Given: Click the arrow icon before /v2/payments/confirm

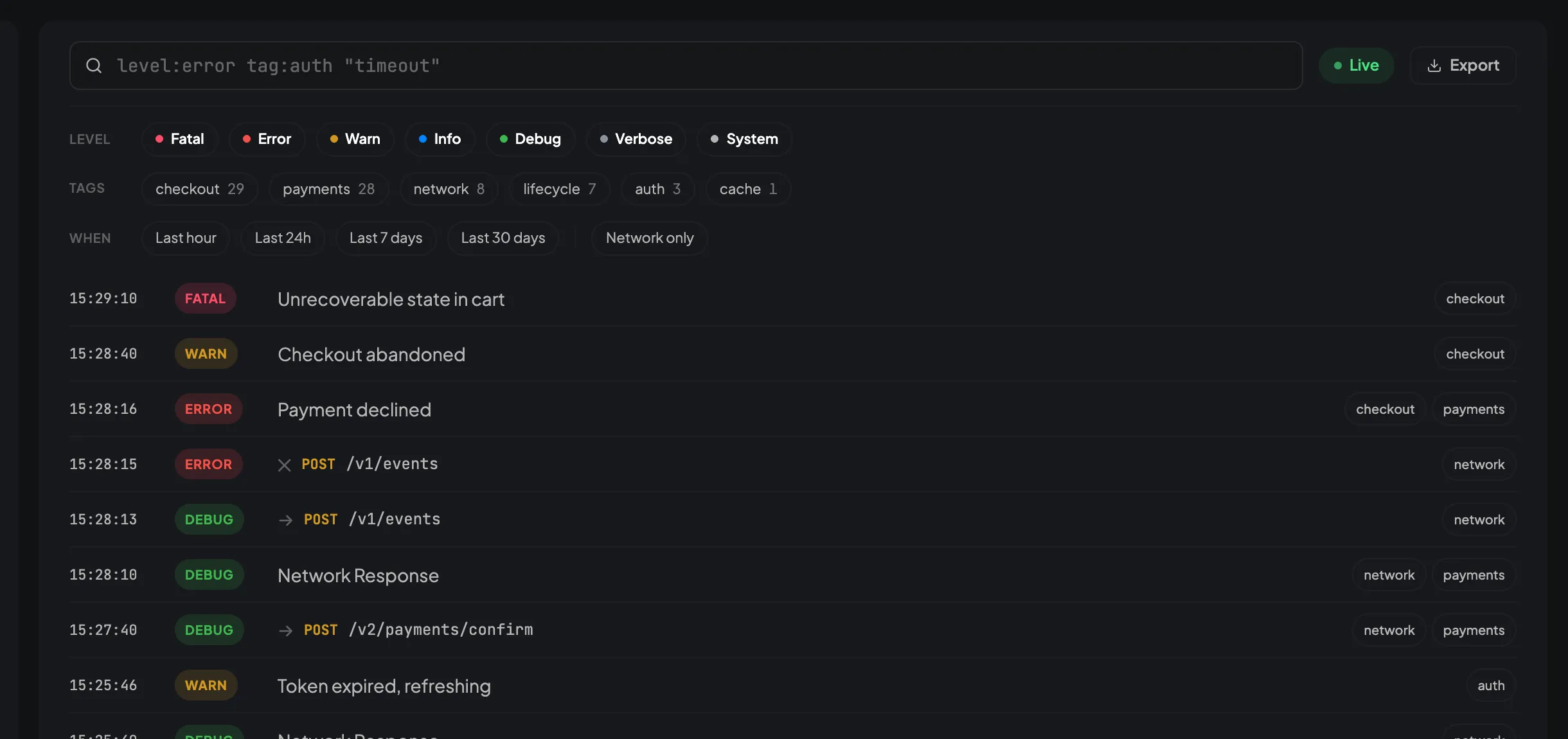Looking at the screenshot, I should (x=286, y=630).
